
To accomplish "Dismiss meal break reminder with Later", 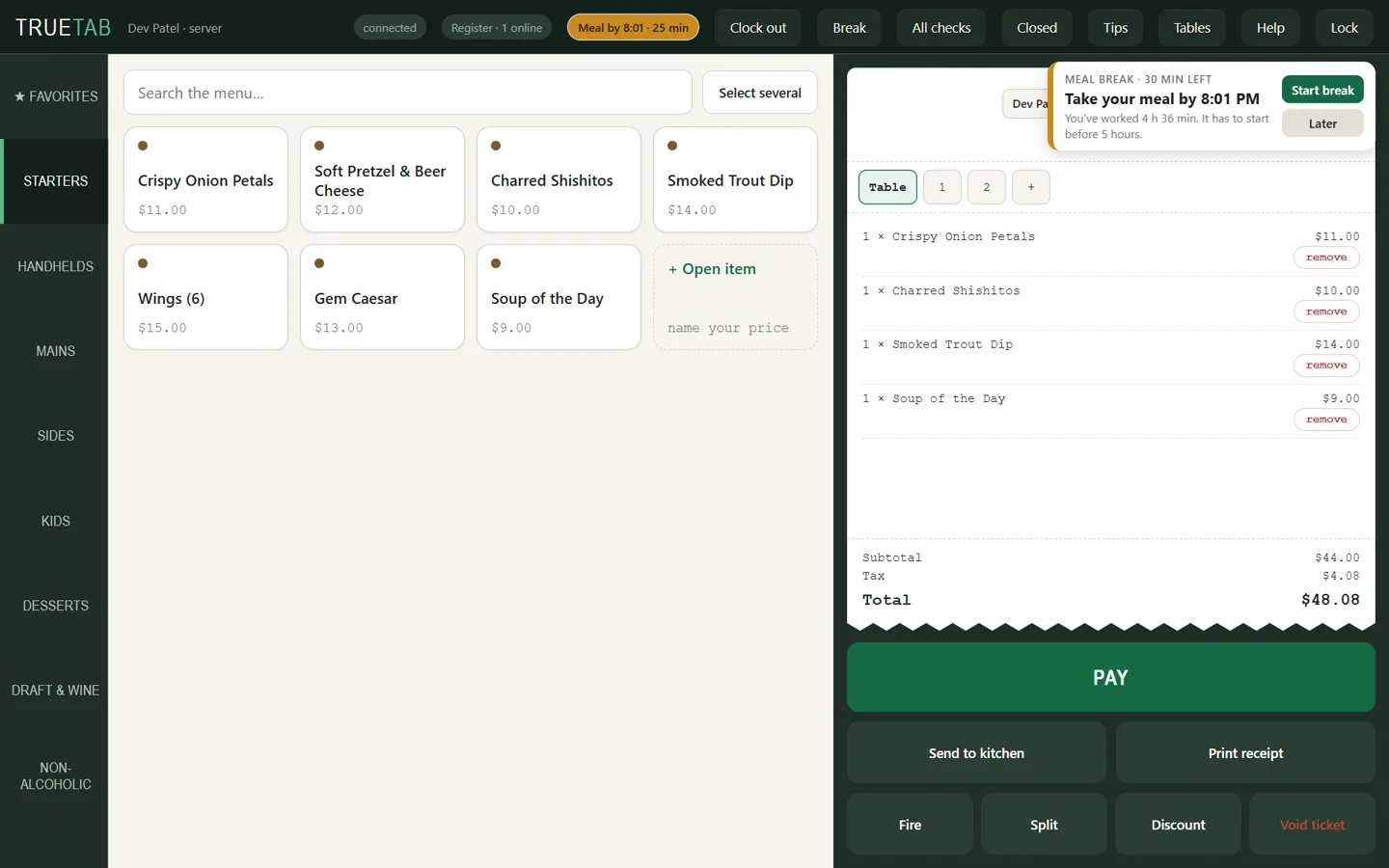I will click(1322, 123).
